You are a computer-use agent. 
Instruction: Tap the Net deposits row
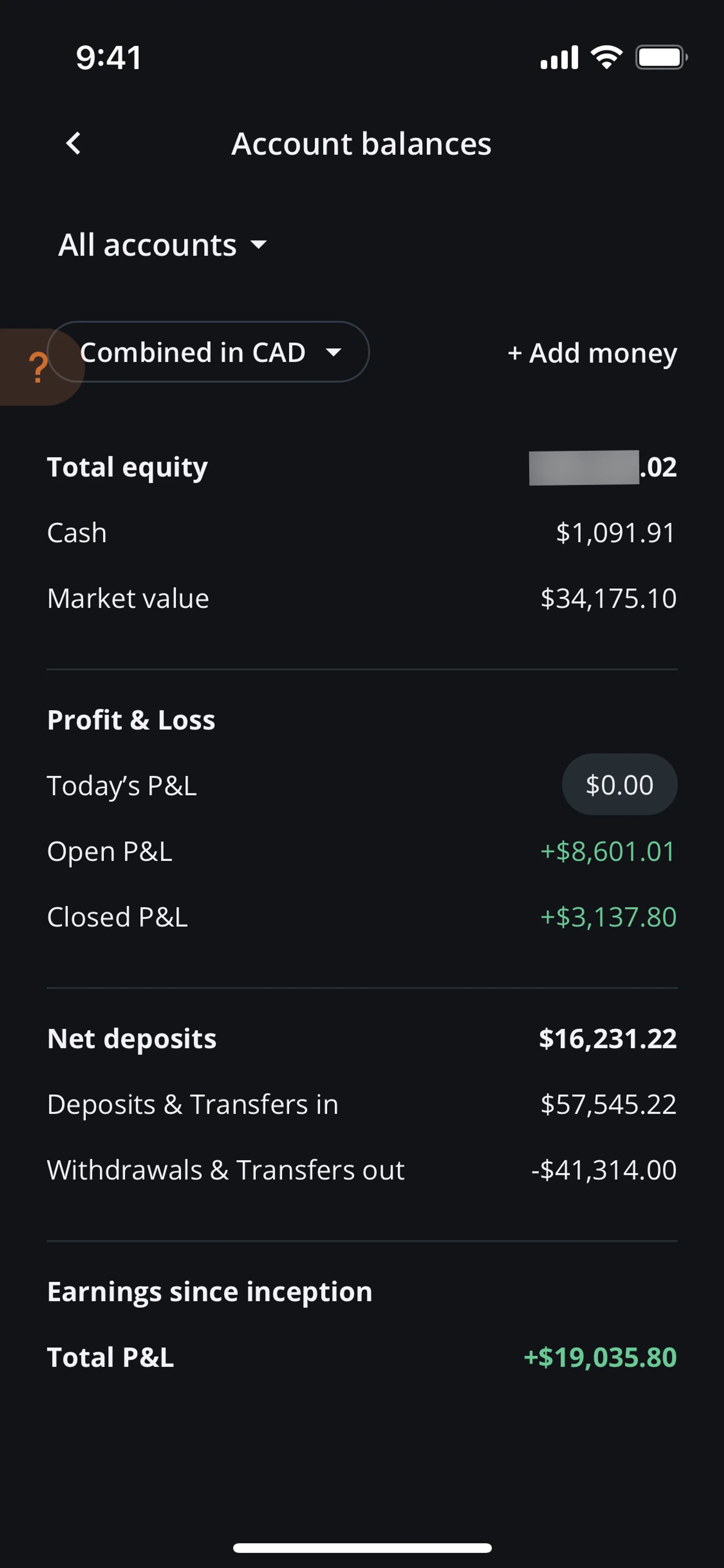click(x=361, y=1038)
